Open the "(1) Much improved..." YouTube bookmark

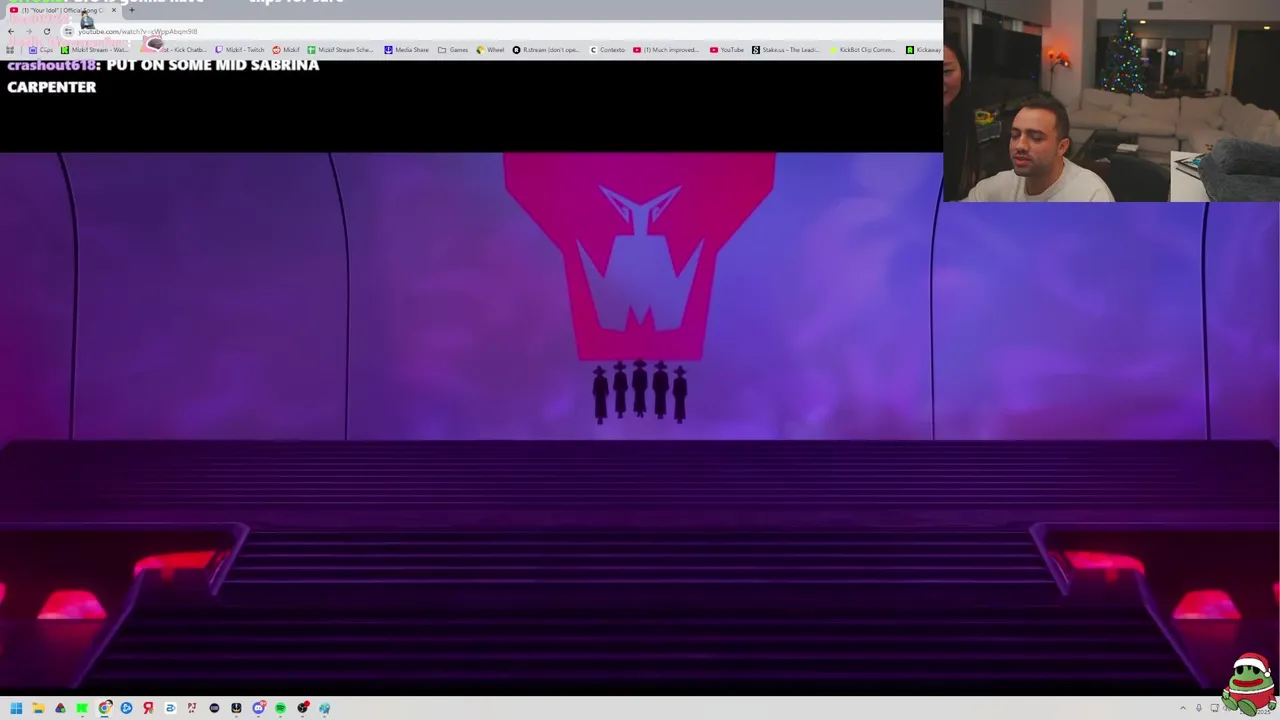click(x=666, y=49)
